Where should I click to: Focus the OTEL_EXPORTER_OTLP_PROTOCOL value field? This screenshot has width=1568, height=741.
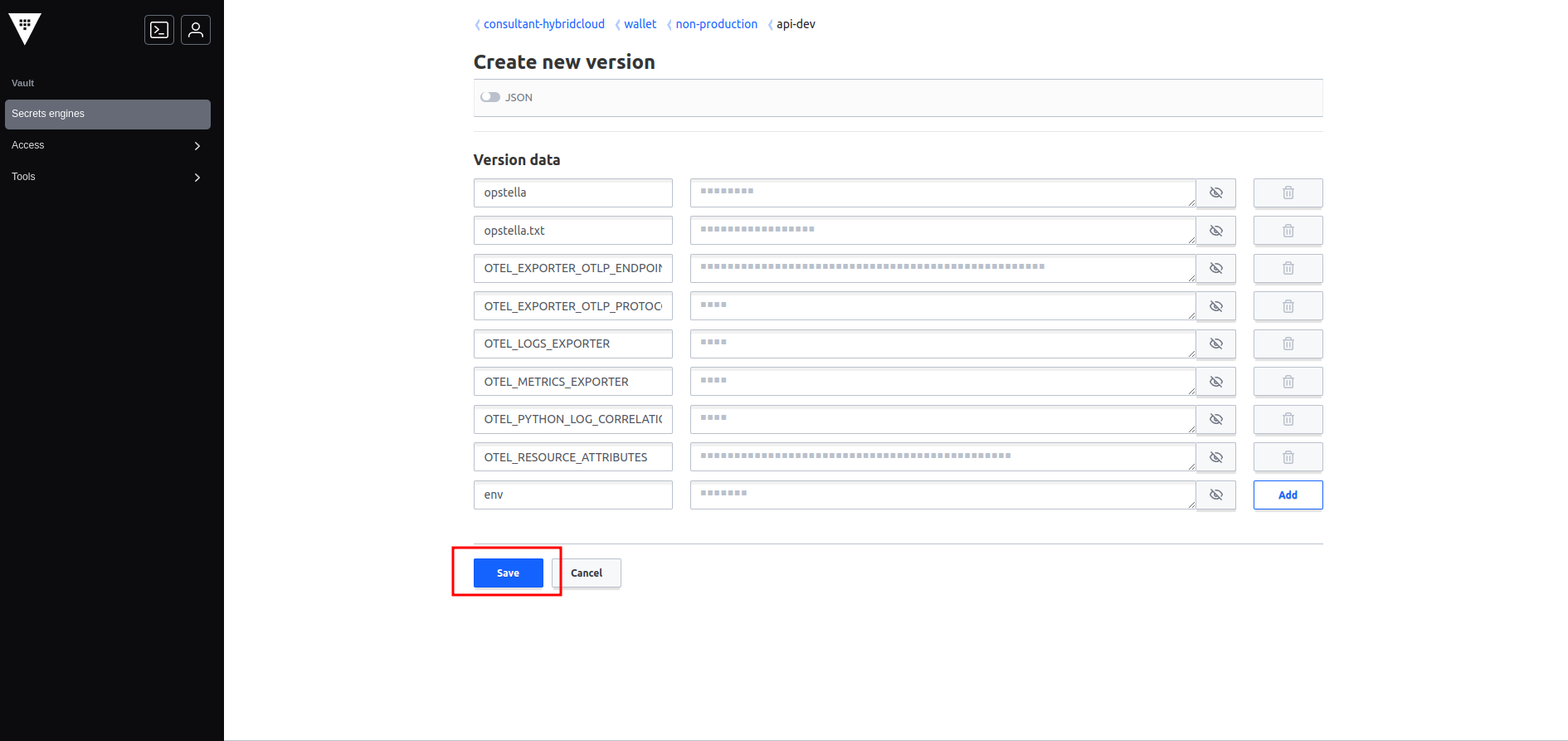(x=943, y=306)
